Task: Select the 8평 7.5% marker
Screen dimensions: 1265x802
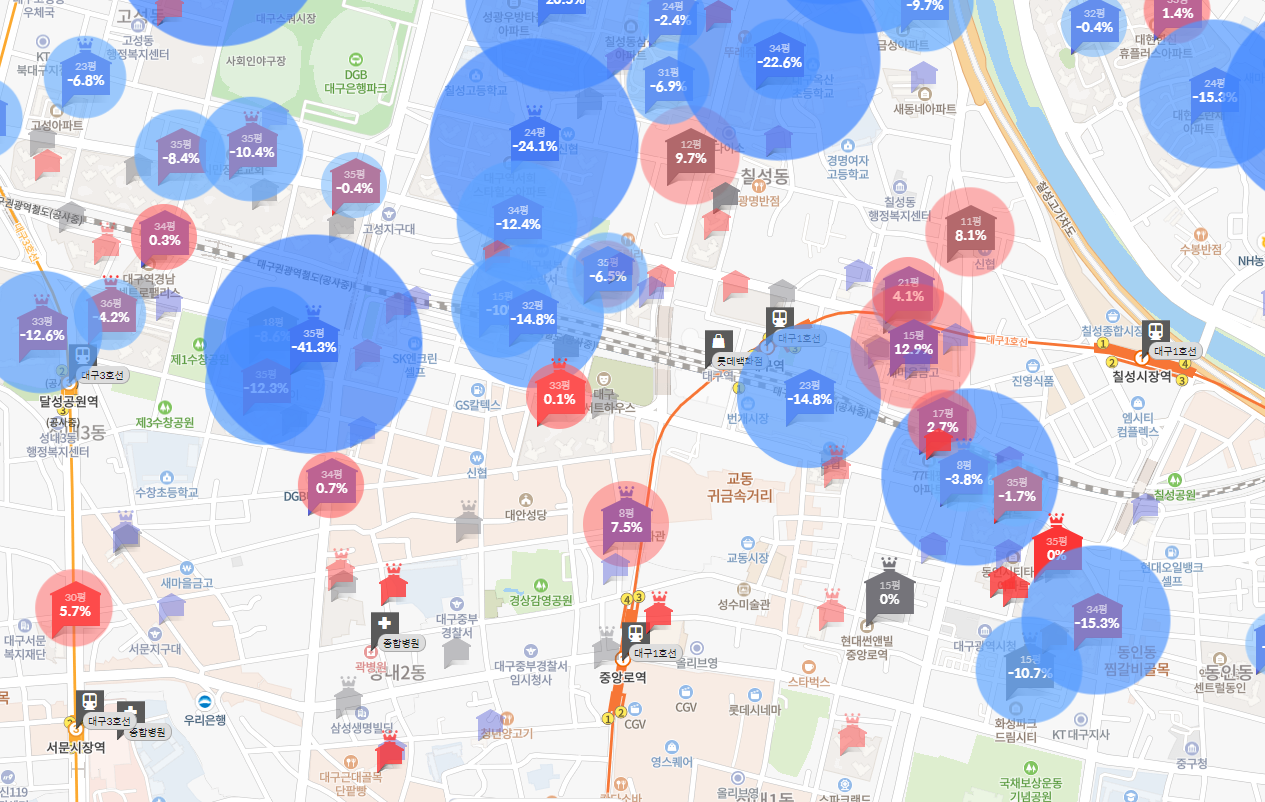Action: click(625, 522)
